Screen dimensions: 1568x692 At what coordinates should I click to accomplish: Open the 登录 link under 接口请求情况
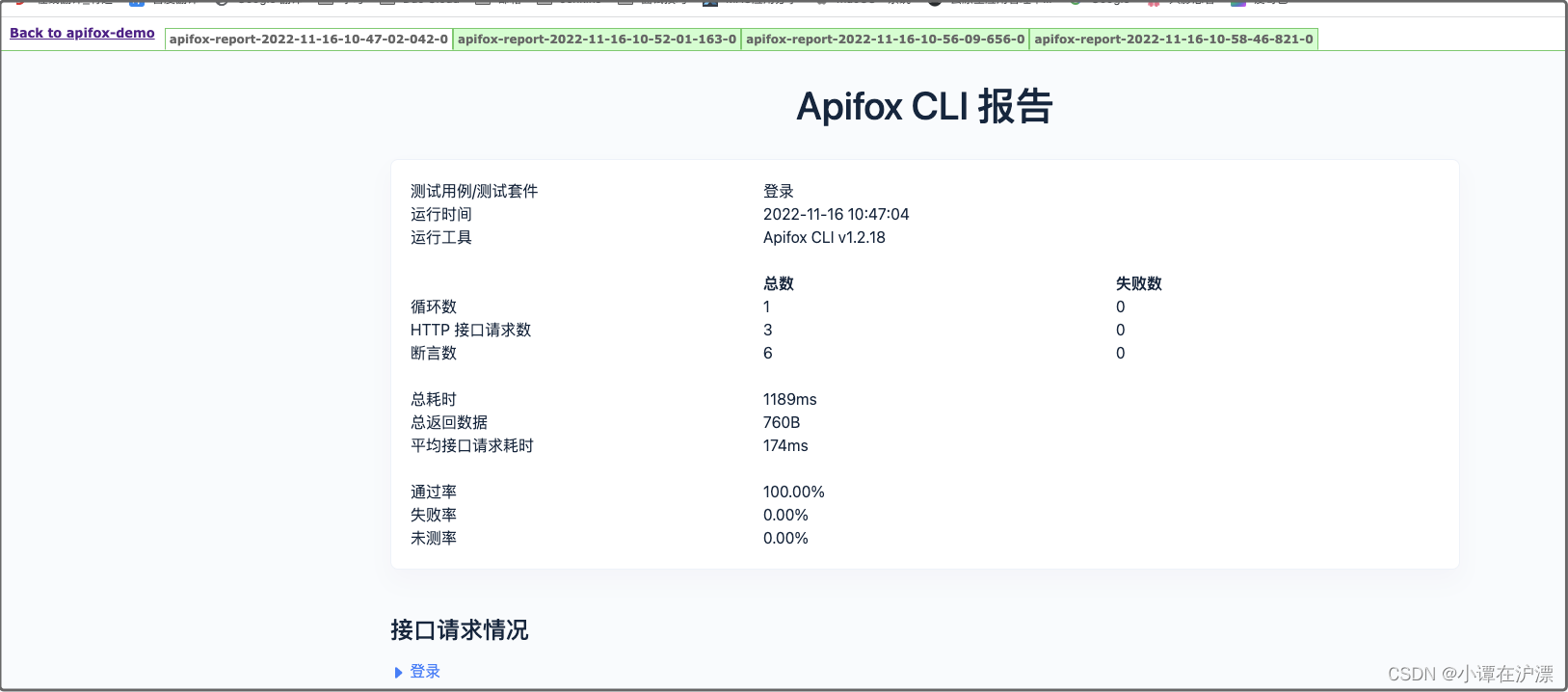(x=425, y=672)
